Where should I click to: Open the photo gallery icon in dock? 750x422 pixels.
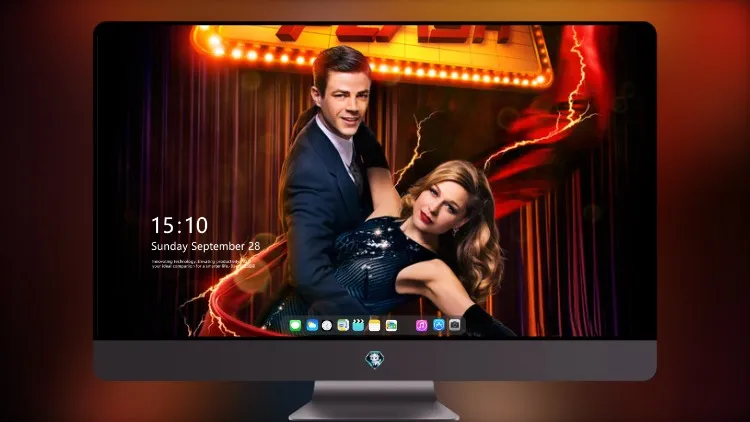click(x=391, y=325)
